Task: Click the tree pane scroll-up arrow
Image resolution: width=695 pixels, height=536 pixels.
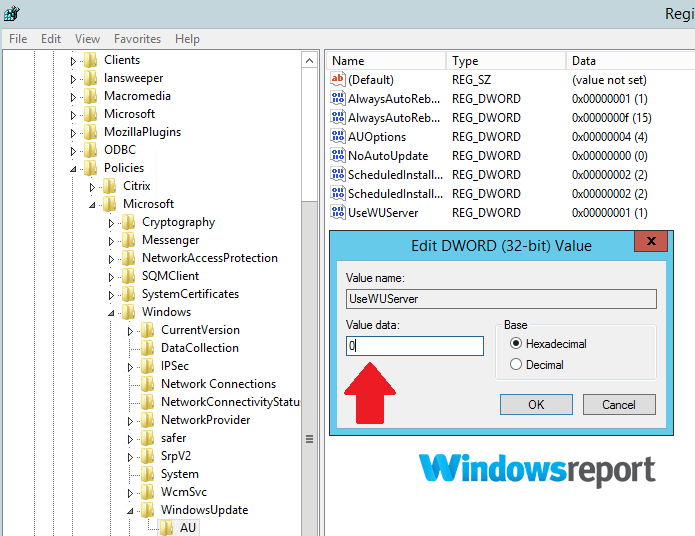Action: click(x=309, y=60)
